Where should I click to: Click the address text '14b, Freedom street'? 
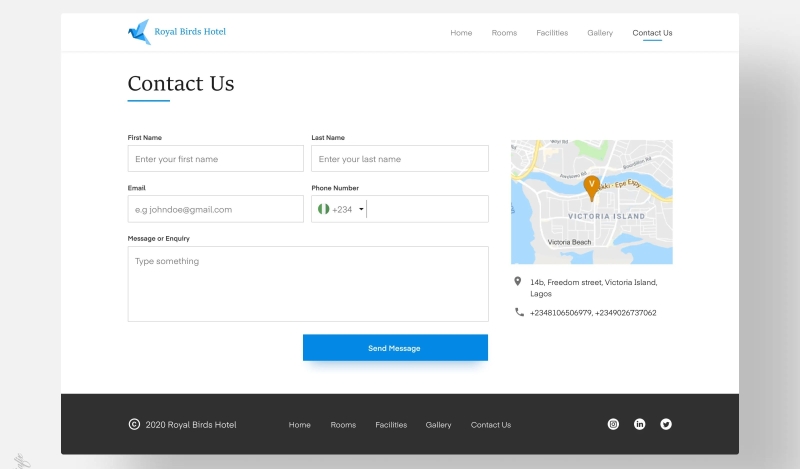point(566,282)
